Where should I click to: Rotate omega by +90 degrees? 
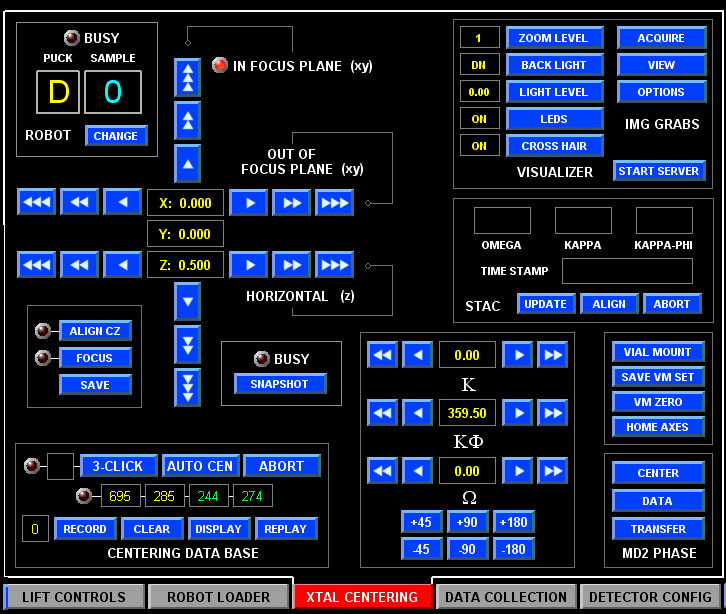469,522
